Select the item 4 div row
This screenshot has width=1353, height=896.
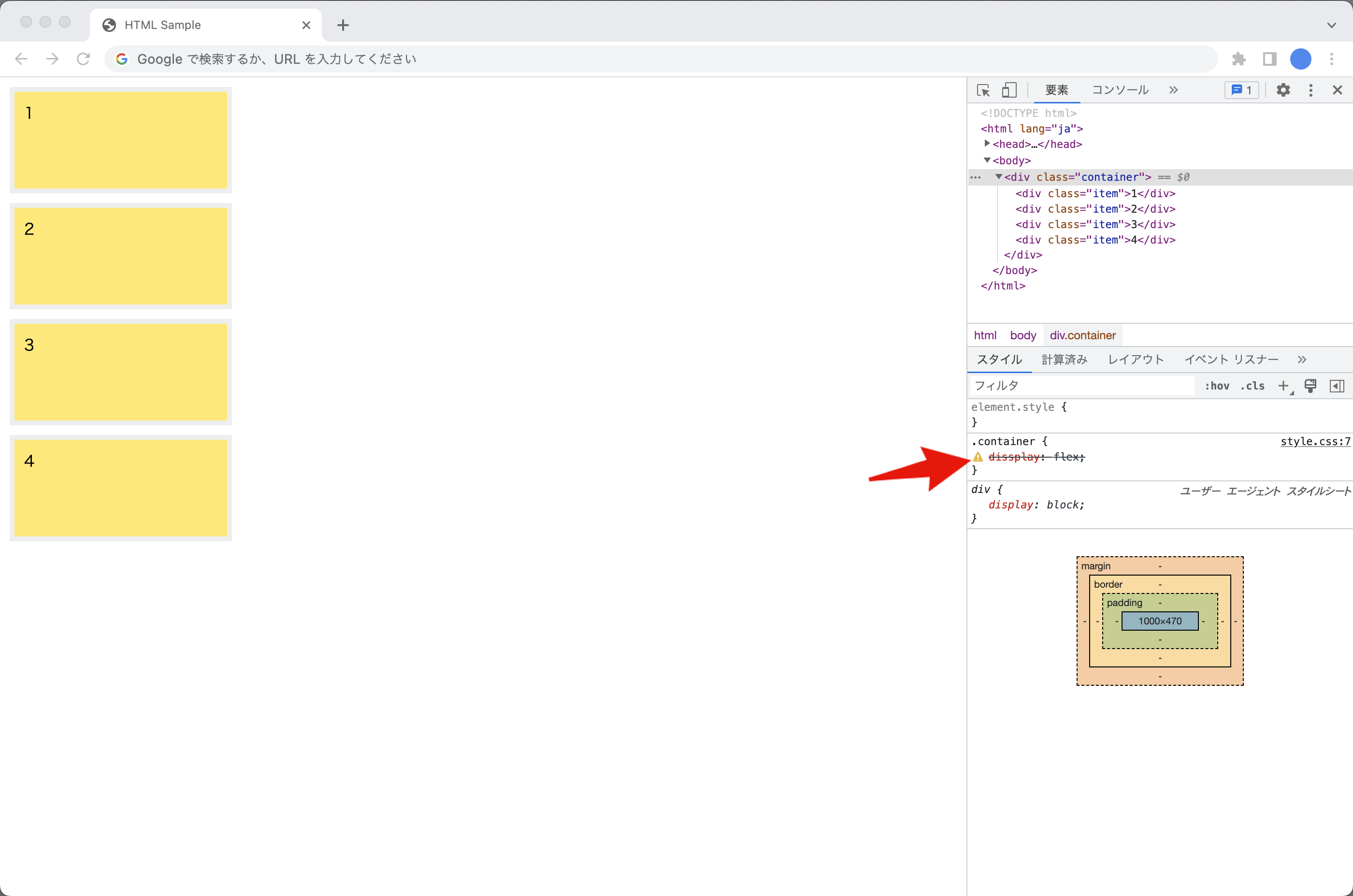point(1095,239)
